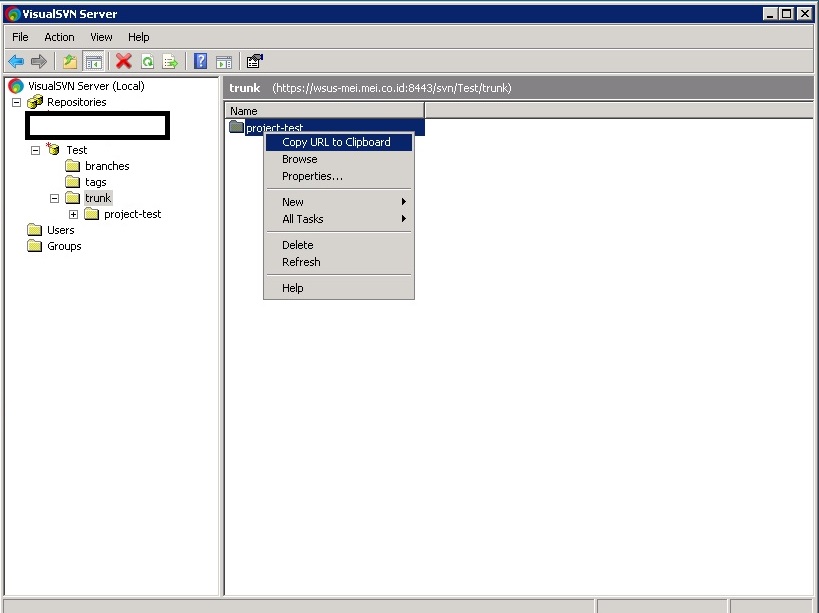Click the Up one level folder icon
Viewport: 819px width, 613px height.
(x=68, y=61)
